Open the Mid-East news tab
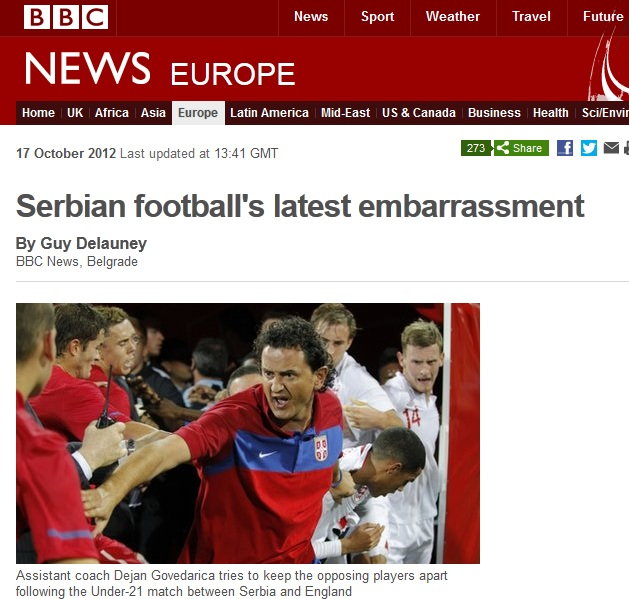629x599 pixels. [x=345, y=113]
